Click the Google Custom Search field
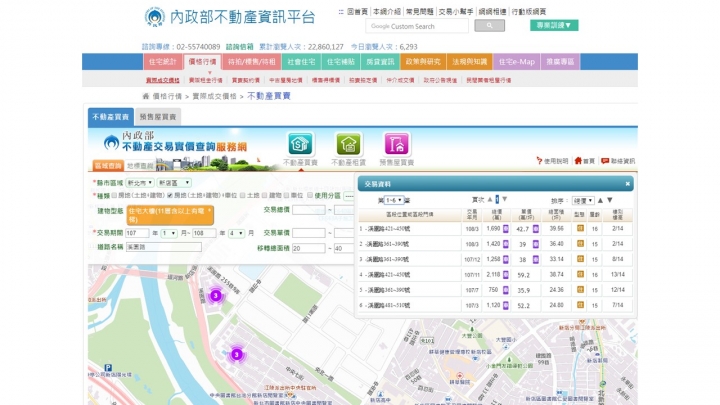The width and height of the screenshot is (720, 405). tap(417, 26)
